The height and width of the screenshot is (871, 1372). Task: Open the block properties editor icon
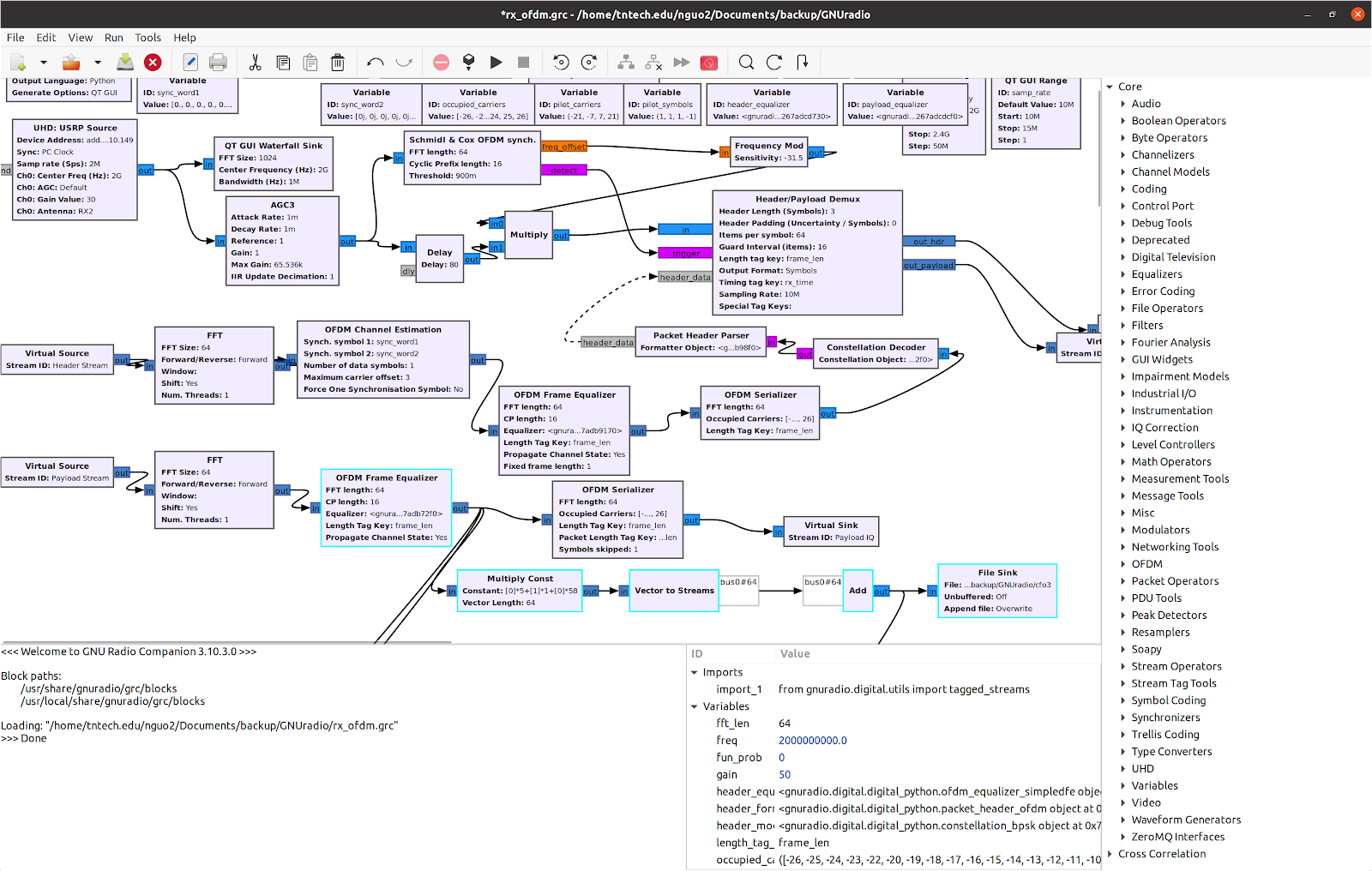click(x=190, y=62)
